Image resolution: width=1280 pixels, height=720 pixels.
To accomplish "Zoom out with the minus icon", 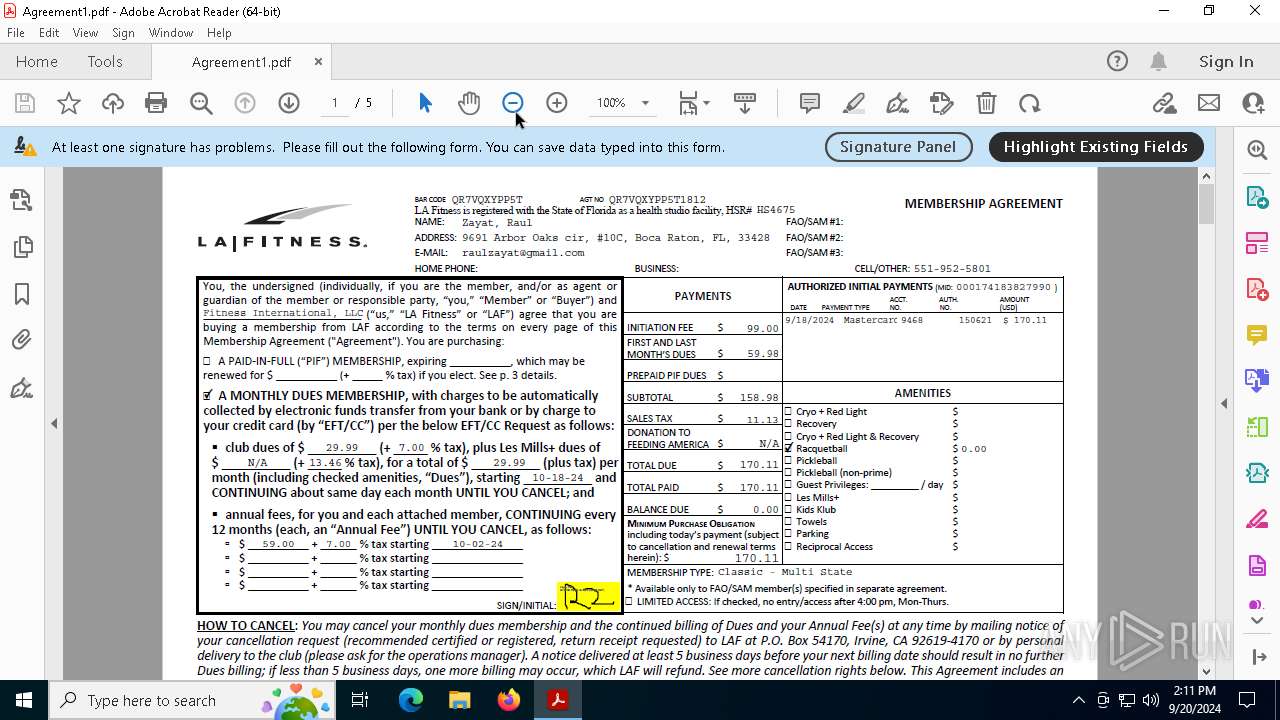I will tap(513, 103).
